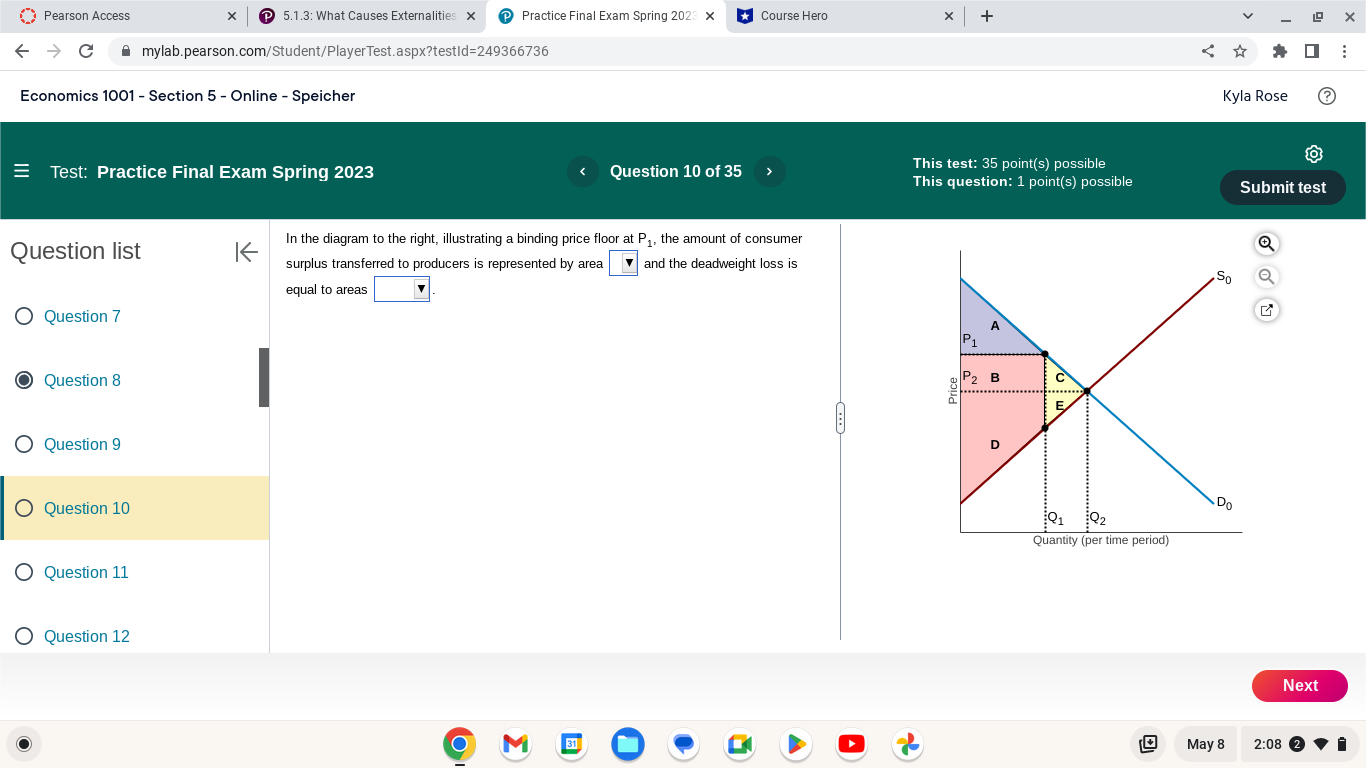Open the hamburger menu next to the test title

(21, 171)
